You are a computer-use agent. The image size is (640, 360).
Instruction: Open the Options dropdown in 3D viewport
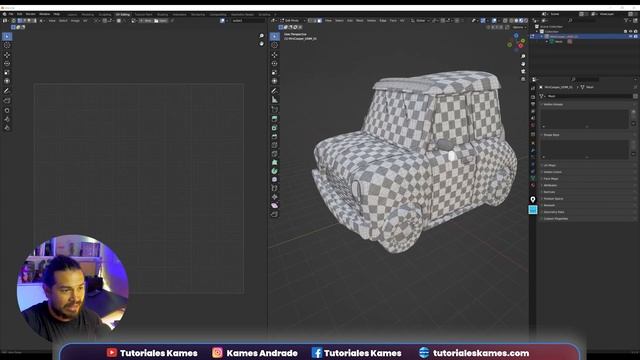coord(519,27)
